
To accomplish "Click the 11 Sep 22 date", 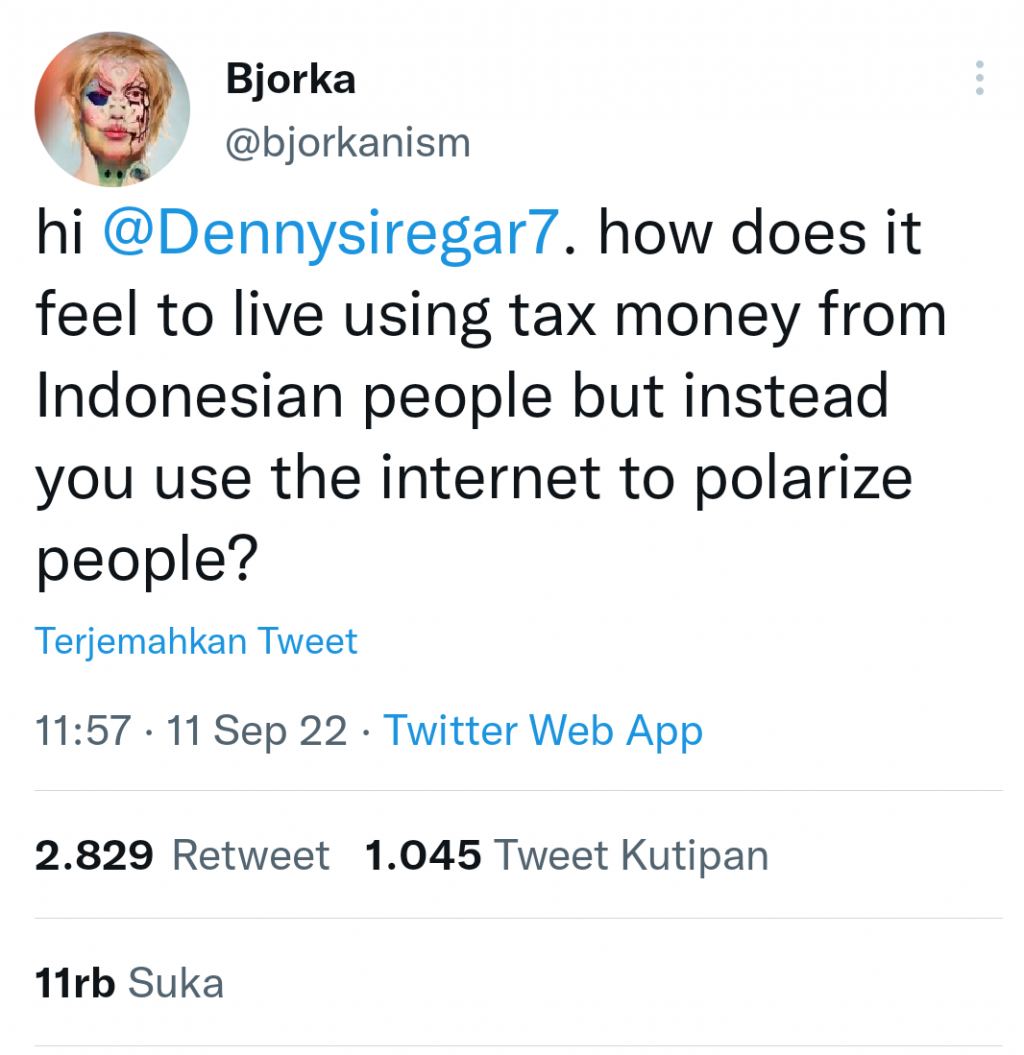I will pyautogui.click(x=258, y=731).
